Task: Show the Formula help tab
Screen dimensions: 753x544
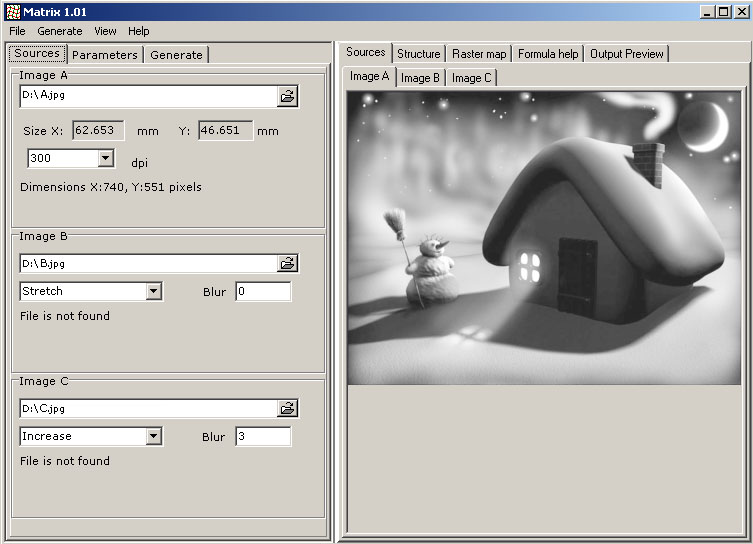Action: pyautogui.click(x=548, y=54)
